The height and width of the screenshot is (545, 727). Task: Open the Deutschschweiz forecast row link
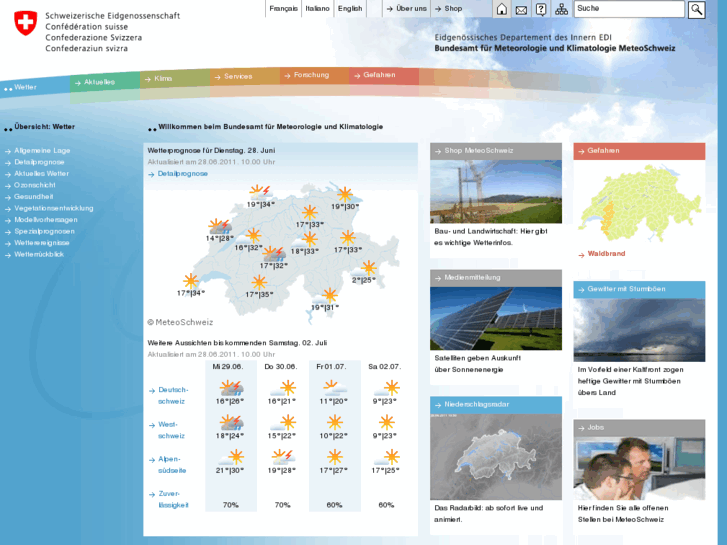173,395
